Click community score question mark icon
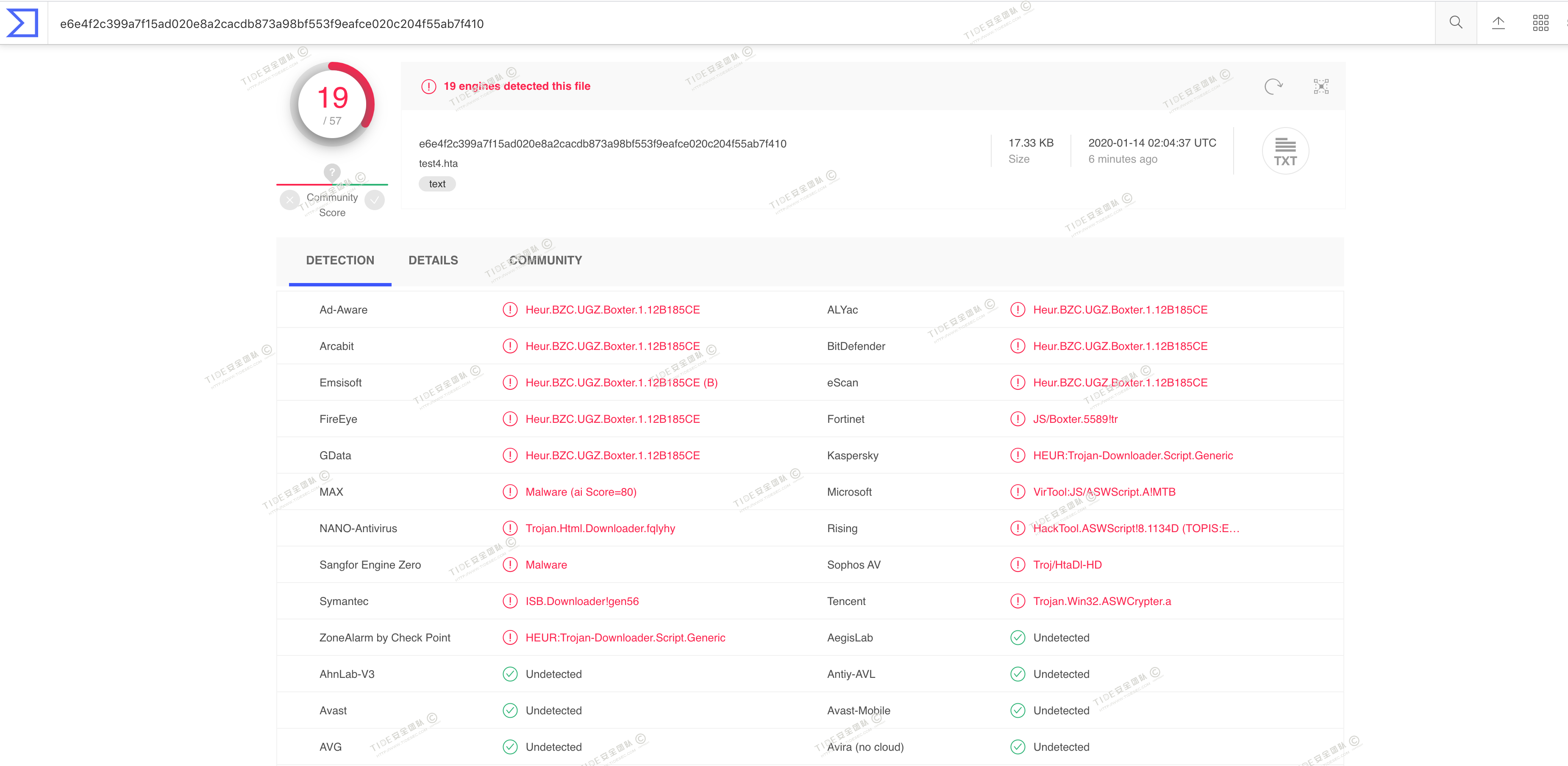The width and height of the screenshot is (1568, 766). coord(332,172)
